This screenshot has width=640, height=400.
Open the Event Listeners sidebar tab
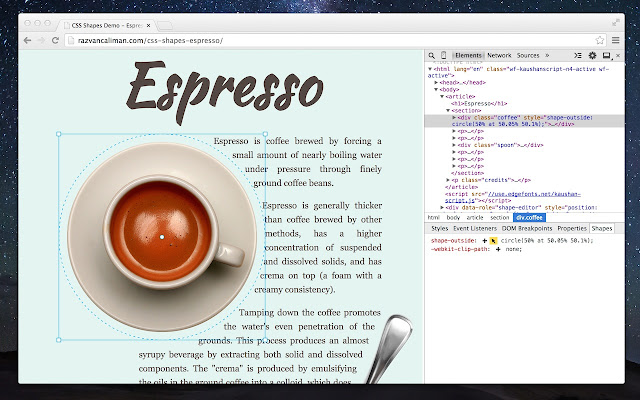click(x=475, y=229)
